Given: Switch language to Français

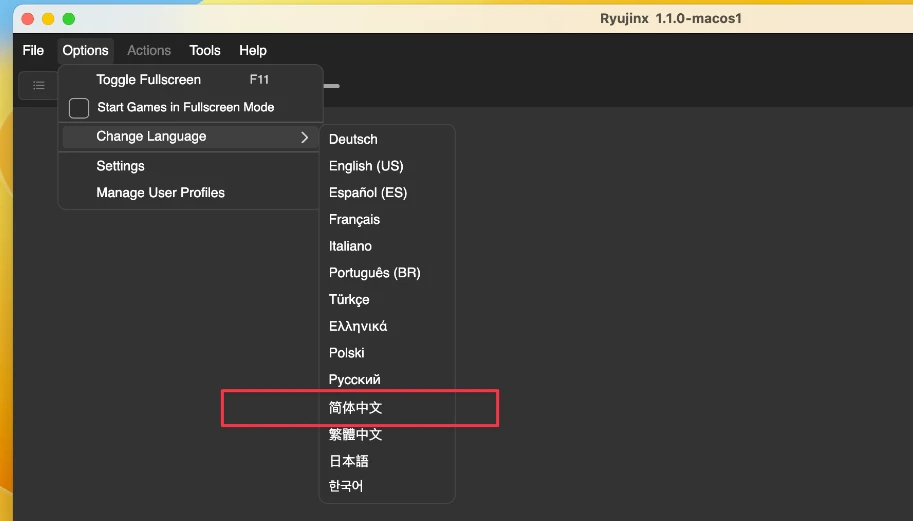Looking at the screenshot, I should pos(387,219).
